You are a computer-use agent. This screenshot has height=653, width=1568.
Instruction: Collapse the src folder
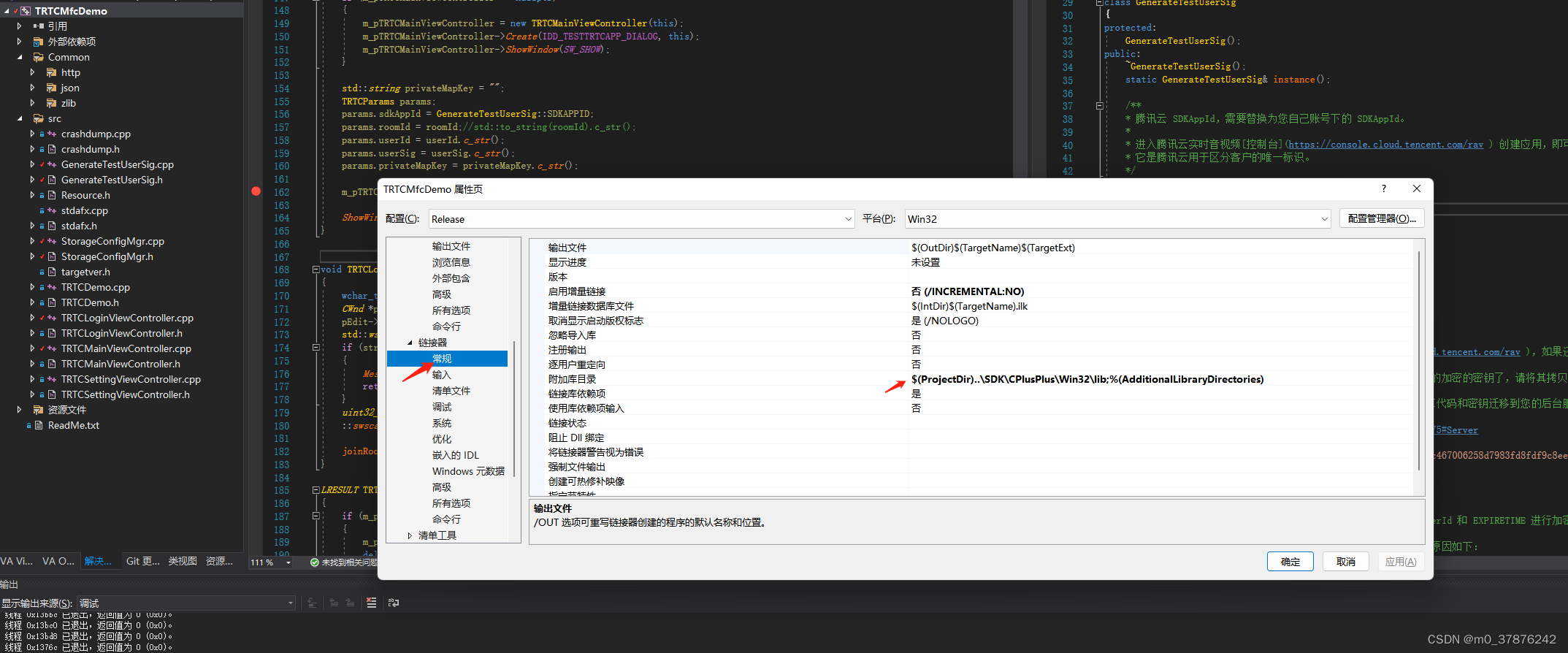coord(20,118)
